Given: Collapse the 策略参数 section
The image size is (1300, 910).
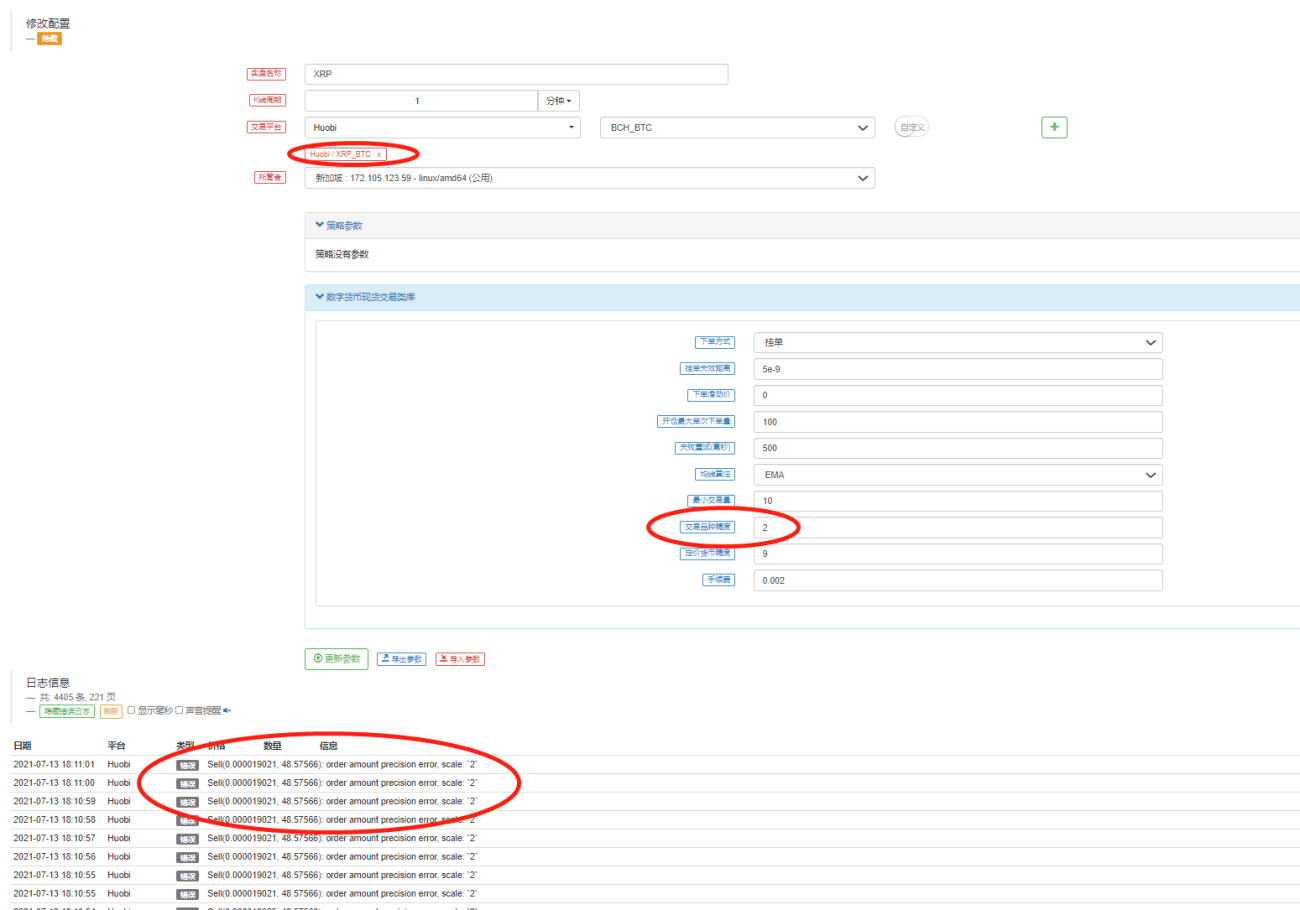Looking at the screenshot, I should (338, 226).
